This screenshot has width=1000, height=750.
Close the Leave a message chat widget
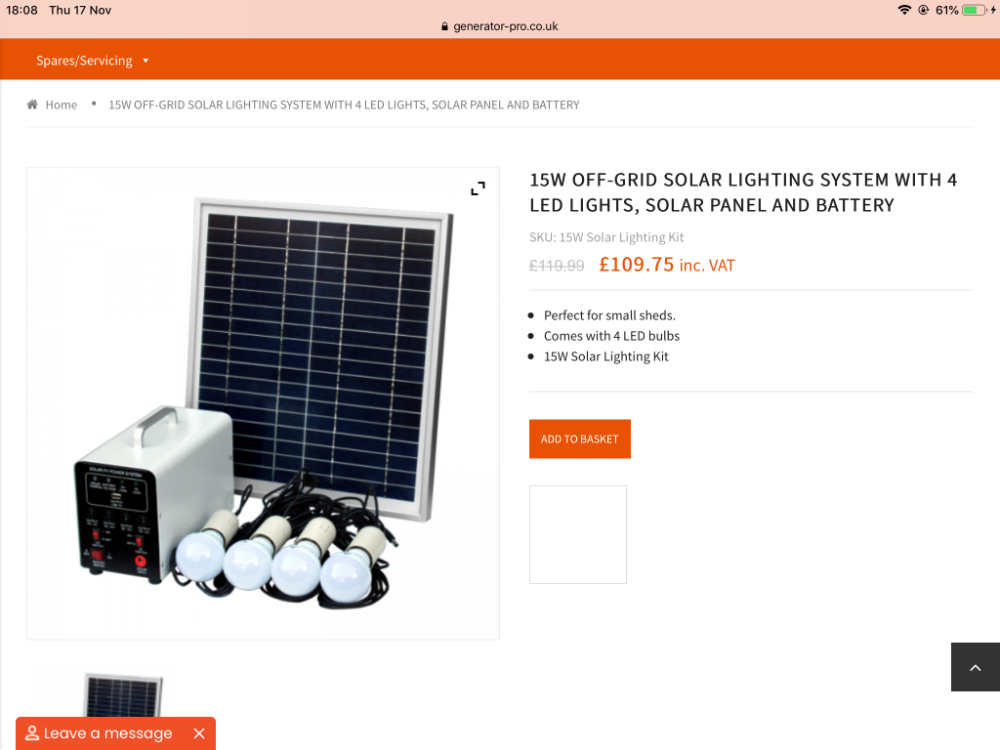pos(199,733)
